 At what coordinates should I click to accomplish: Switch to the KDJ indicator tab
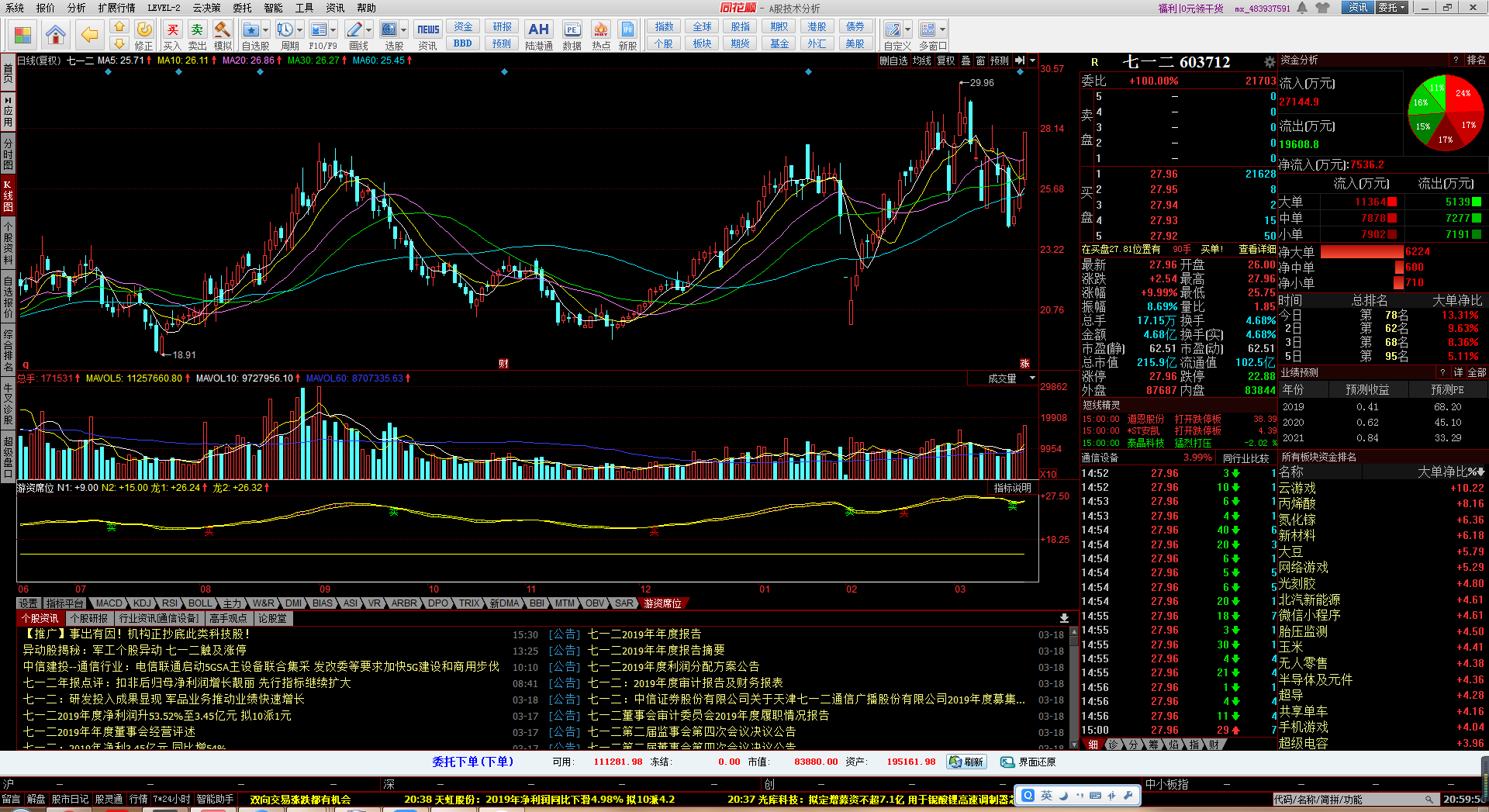click(x=142, y=603)
